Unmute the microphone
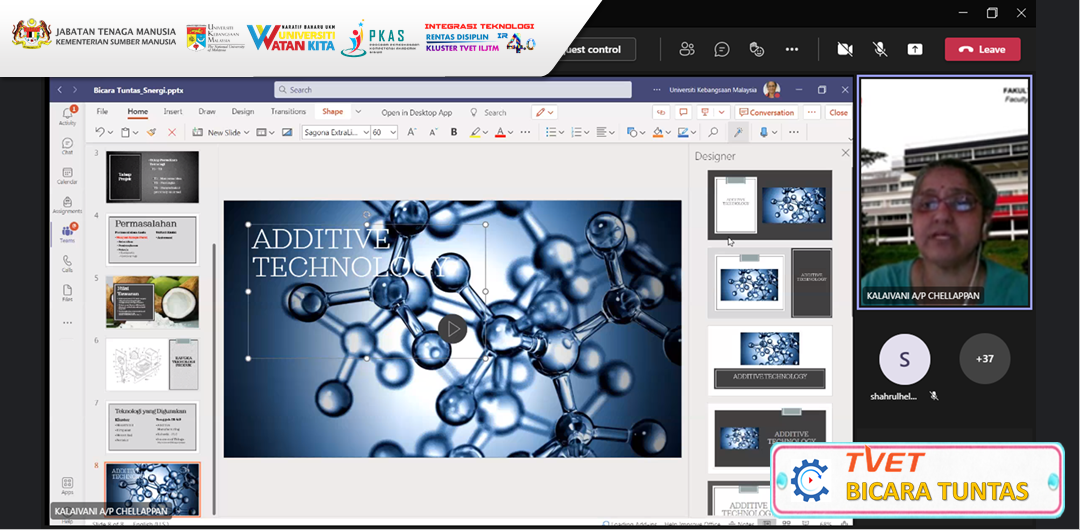Viewport: 1080px width, 530px height. [x=880, y=49]
